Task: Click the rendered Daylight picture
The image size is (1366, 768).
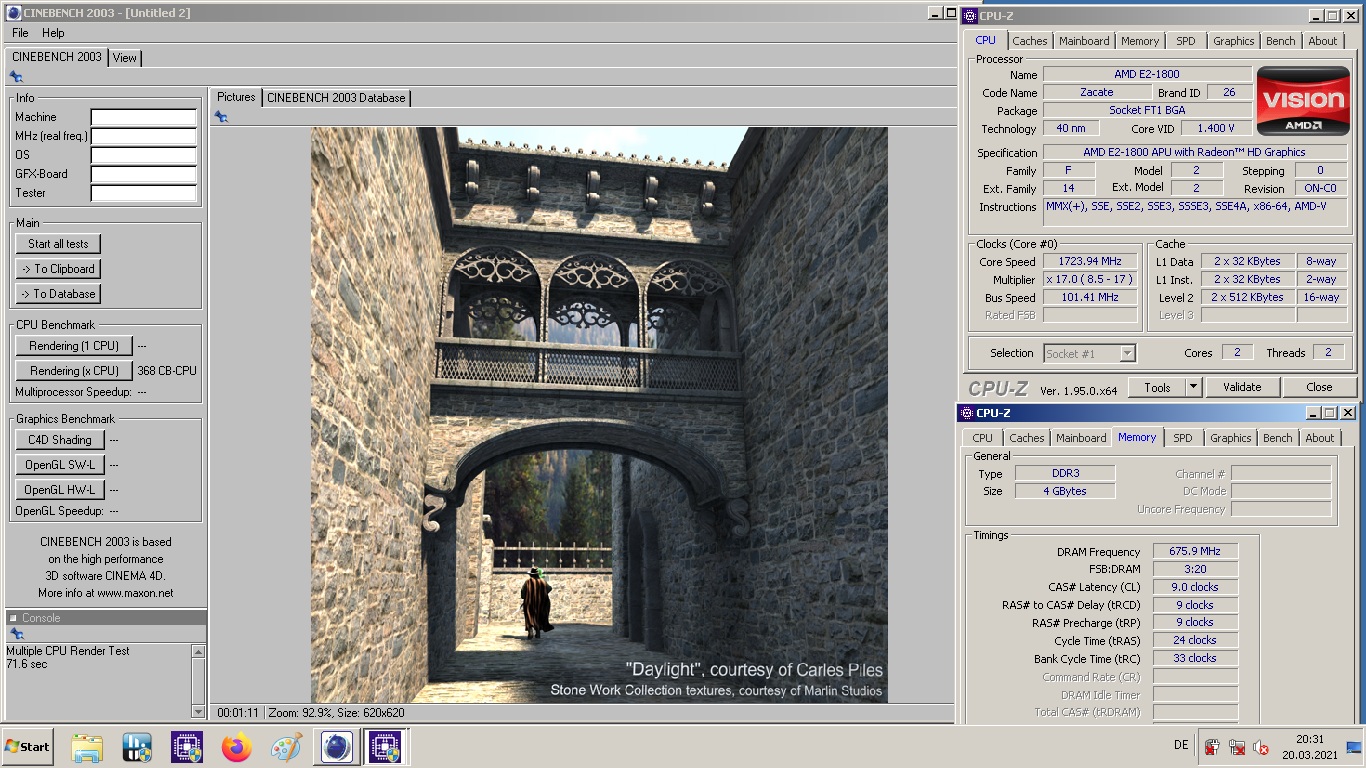Action: click(599, 415)
